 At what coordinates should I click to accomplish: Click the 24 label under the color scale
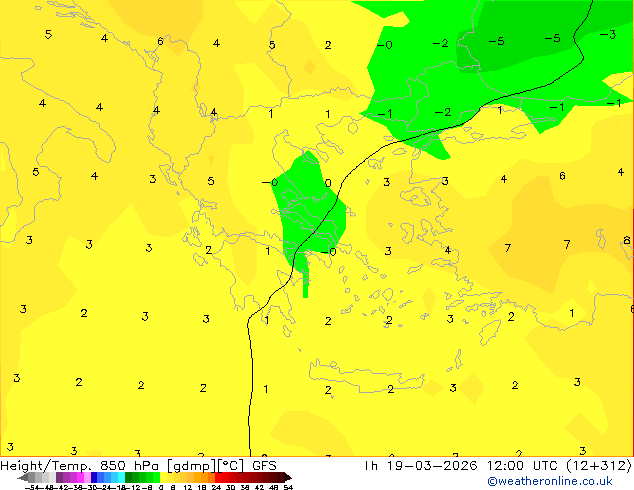coord(216,487)
